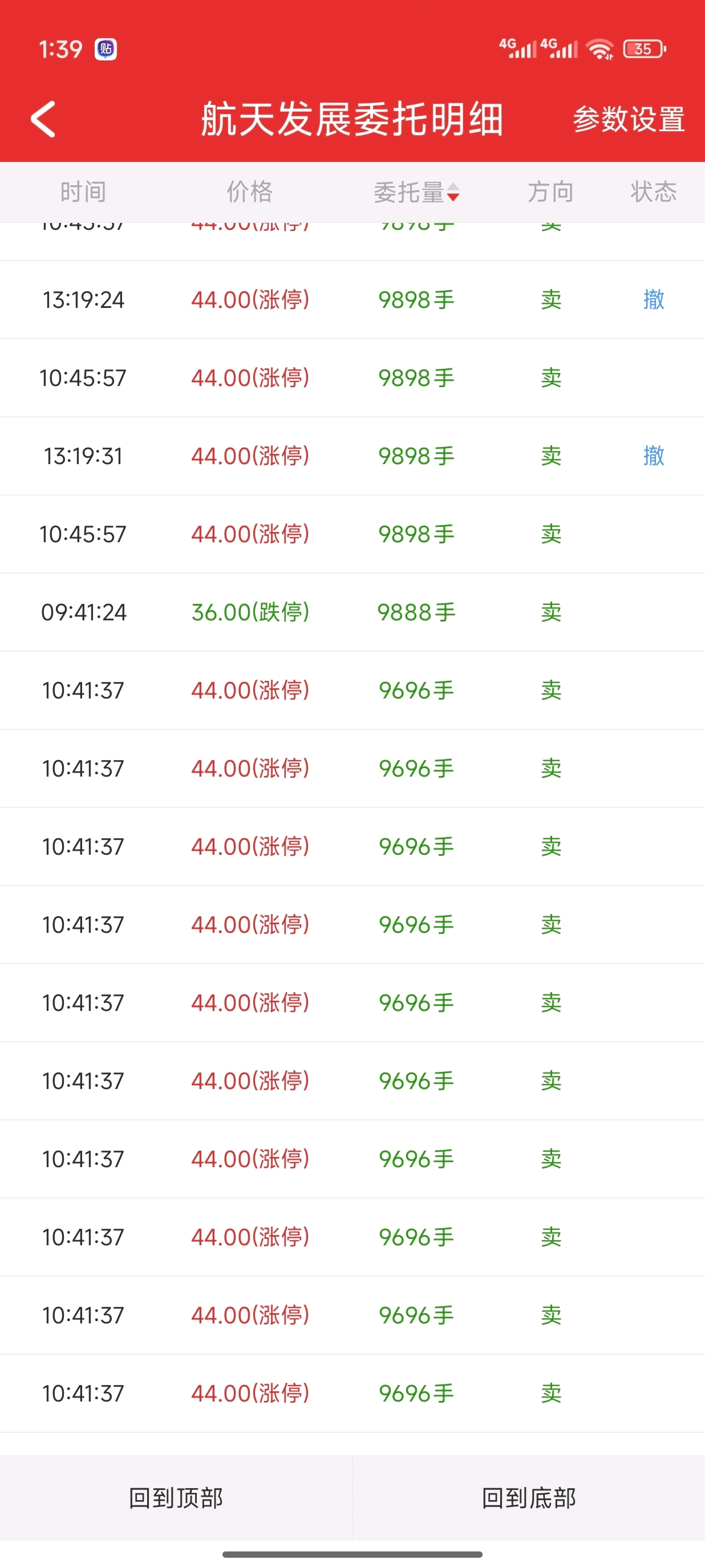Sort by 委托量 column arrow
705x1568 pixels.
click(452, 192)
